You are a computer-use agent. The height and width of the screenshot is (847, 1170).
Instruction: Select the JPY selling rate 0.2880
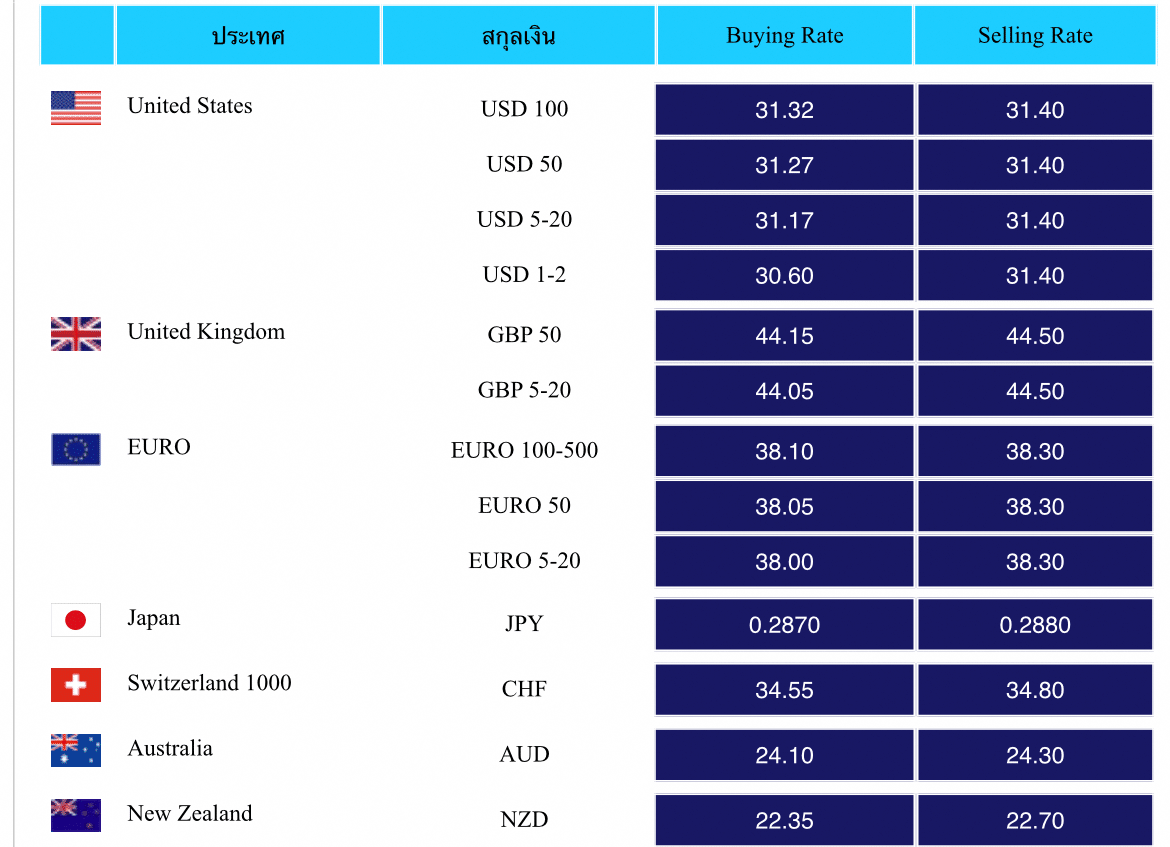click(x=1035, y=625)
